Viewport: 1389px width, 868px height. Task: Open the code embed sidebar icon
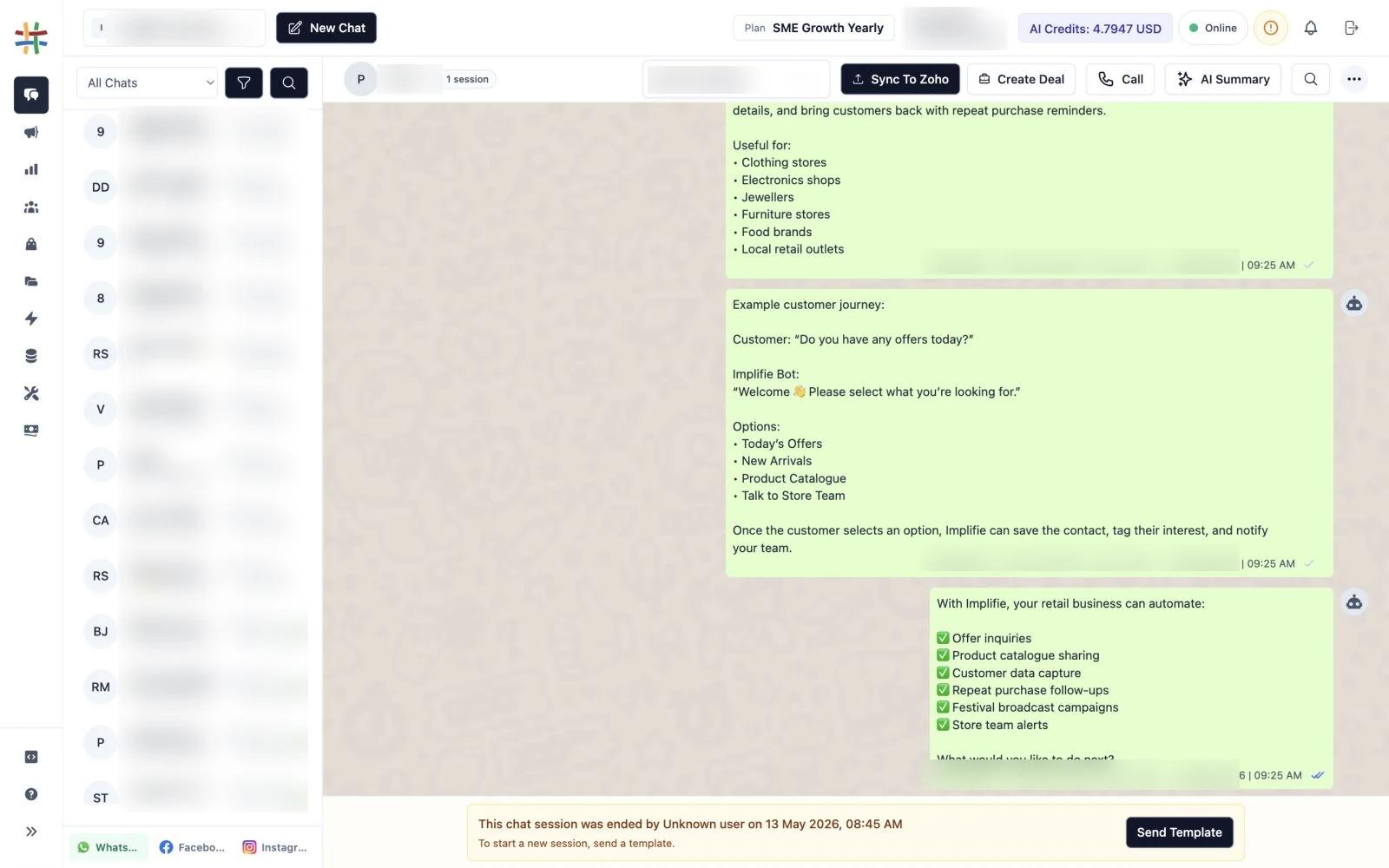(31, 757)
